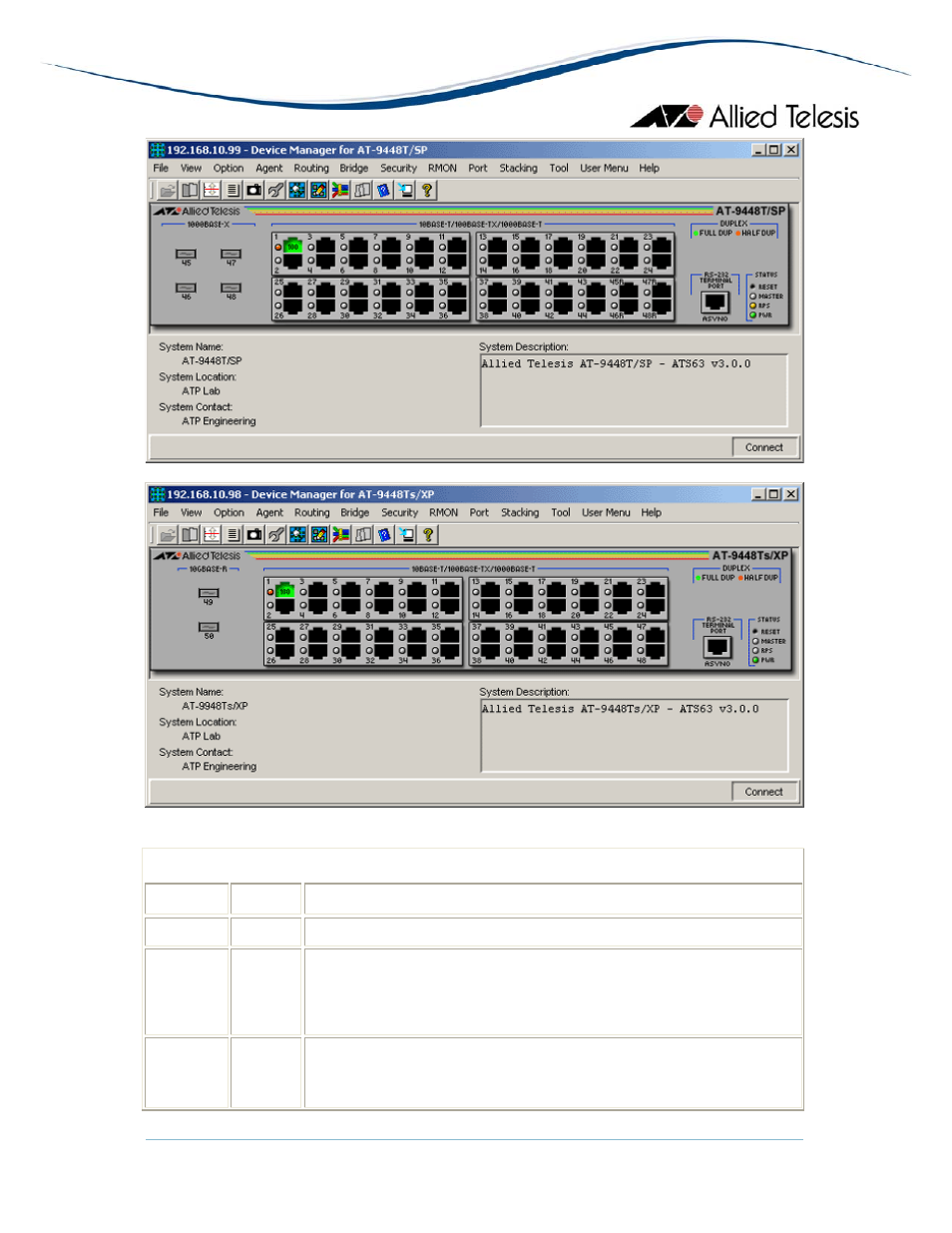Select 10GBASE-R slot 50 on the AT-9448Ts/XP panel
Viewport: 952px width, 1233px height.
pyautogui.click(x=209, y=627)
